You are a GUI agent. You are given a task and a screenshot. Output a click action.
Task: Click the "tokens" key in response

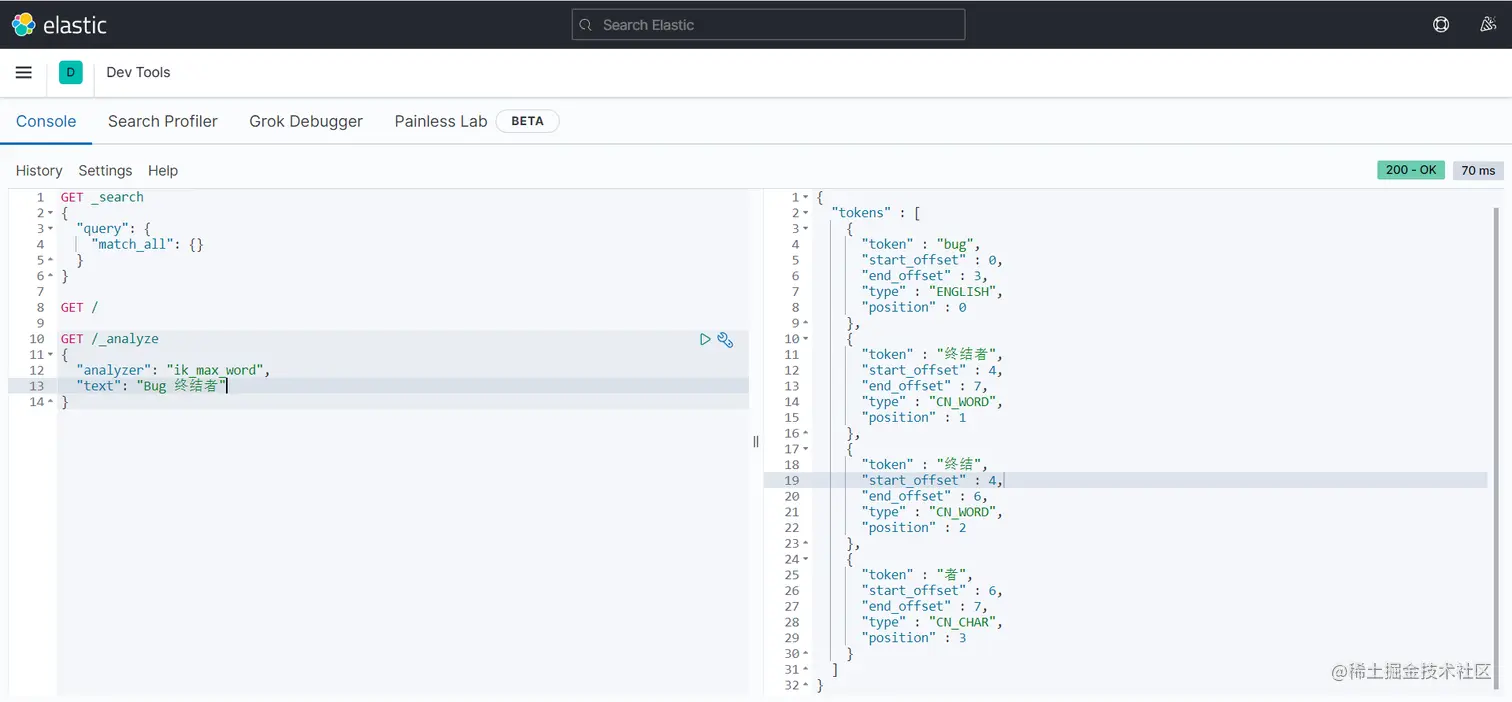click(861, 213)
